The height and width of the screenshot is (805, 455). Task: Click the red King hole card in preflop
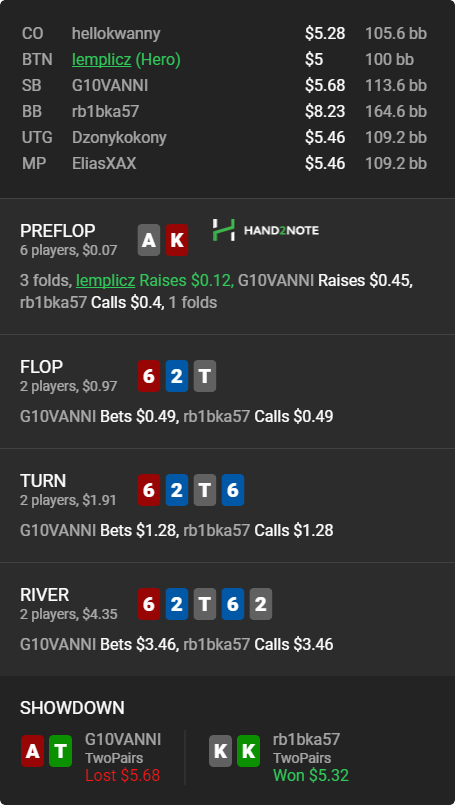[x=177, y=240]
